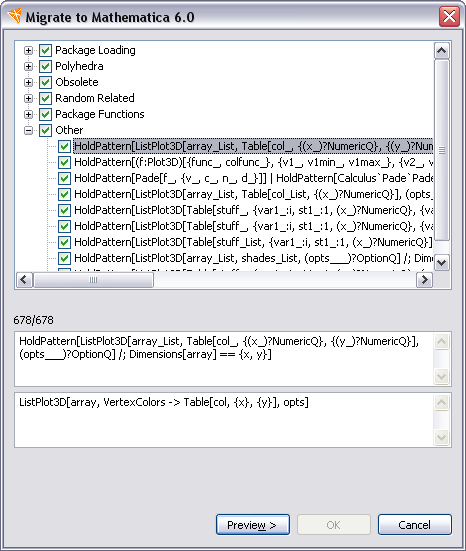466x551 pixels.
Task: Click the Cancel button
Action: coord(415,525)
